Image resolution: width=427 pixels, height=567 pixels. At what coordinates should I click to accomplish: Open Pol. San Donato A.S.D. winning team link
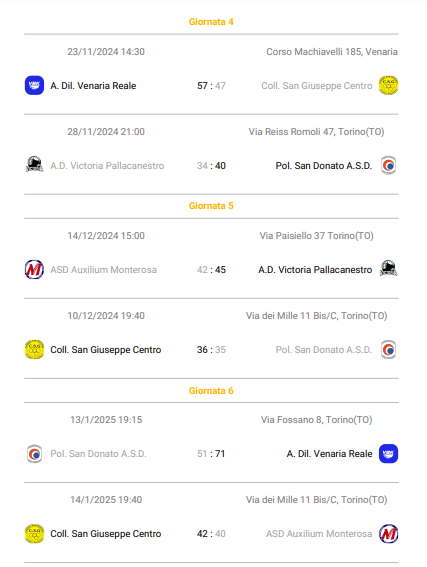point(324,166)
